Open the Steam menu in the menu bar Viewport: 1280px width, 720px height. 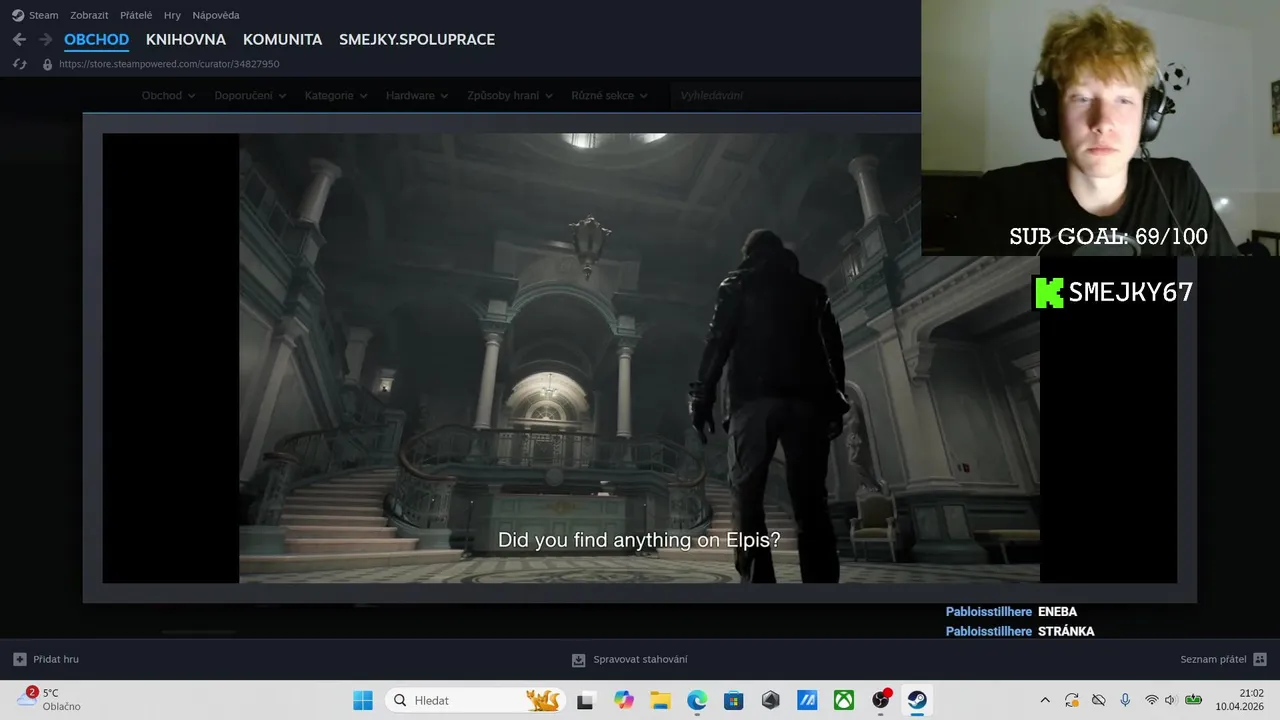click(44, 15)
